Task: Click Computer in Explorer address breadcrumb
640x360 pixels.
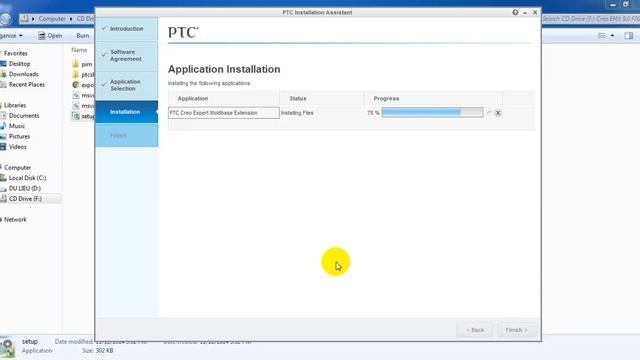Action: [52, 19]
